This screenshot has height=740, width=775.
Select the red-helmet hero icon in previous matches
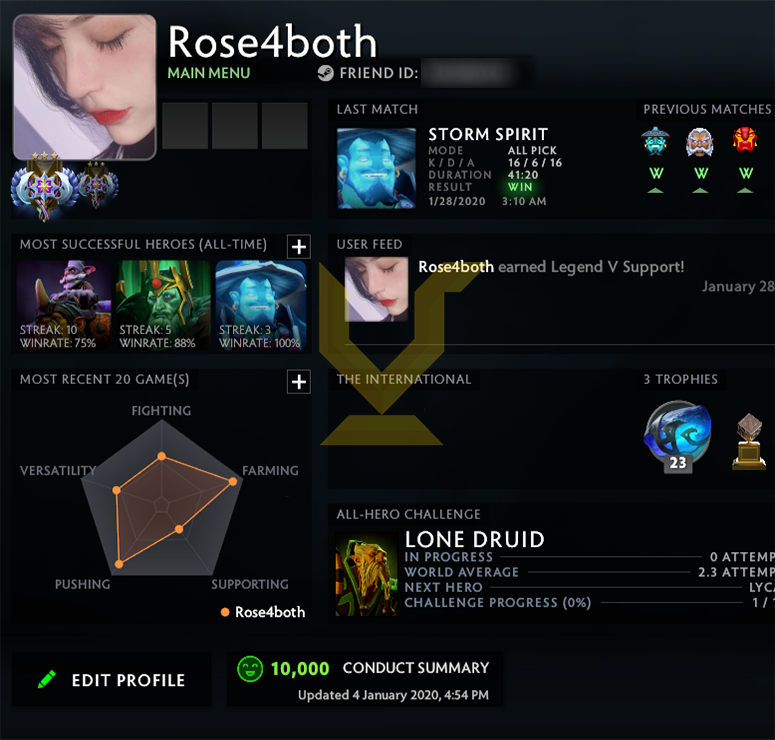click(745, 140)
